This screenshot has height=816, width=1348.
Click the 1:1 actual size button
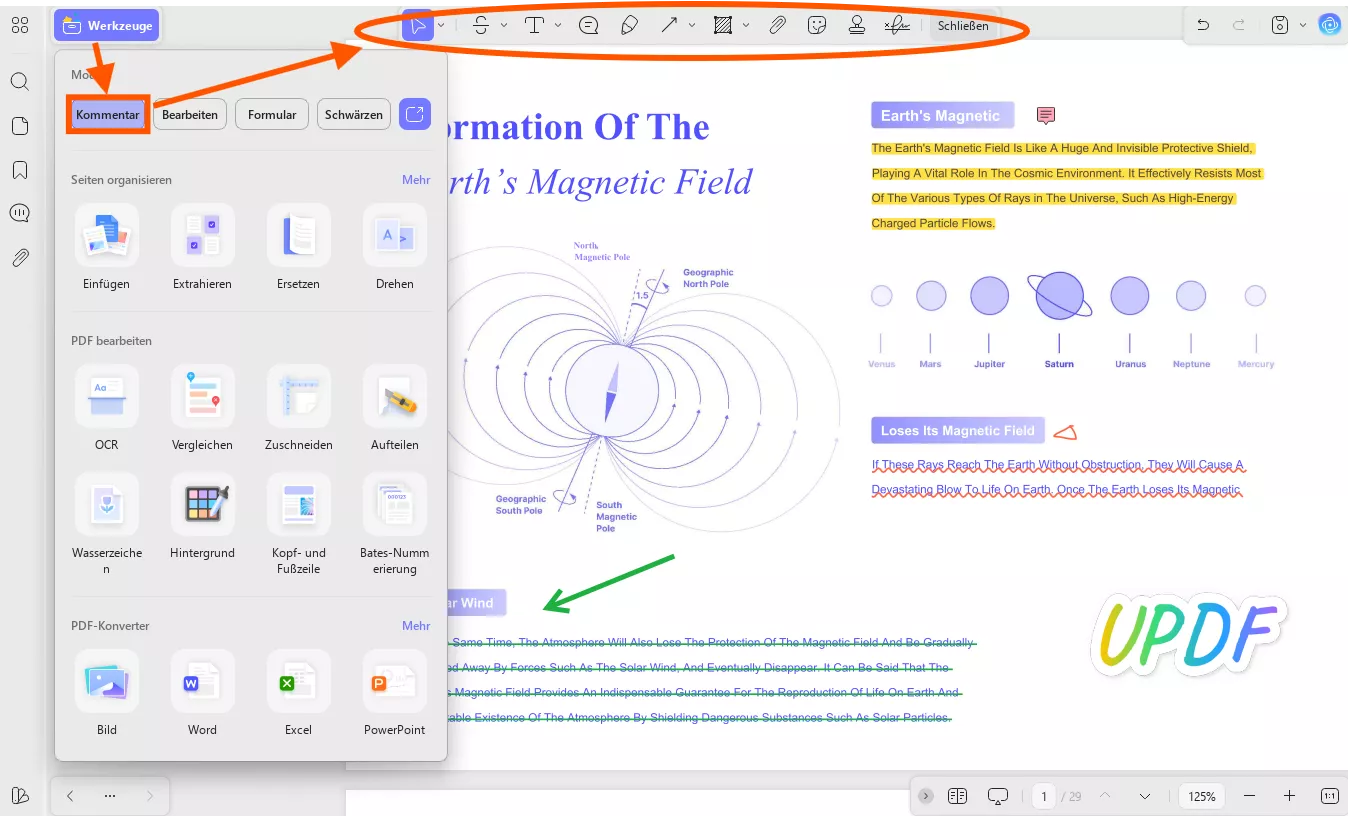(x=1329, y=796)
